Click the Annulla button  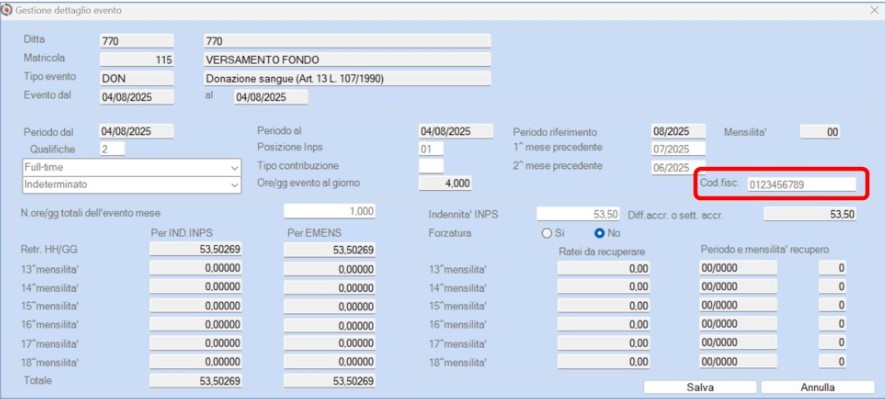coord(817,388)
